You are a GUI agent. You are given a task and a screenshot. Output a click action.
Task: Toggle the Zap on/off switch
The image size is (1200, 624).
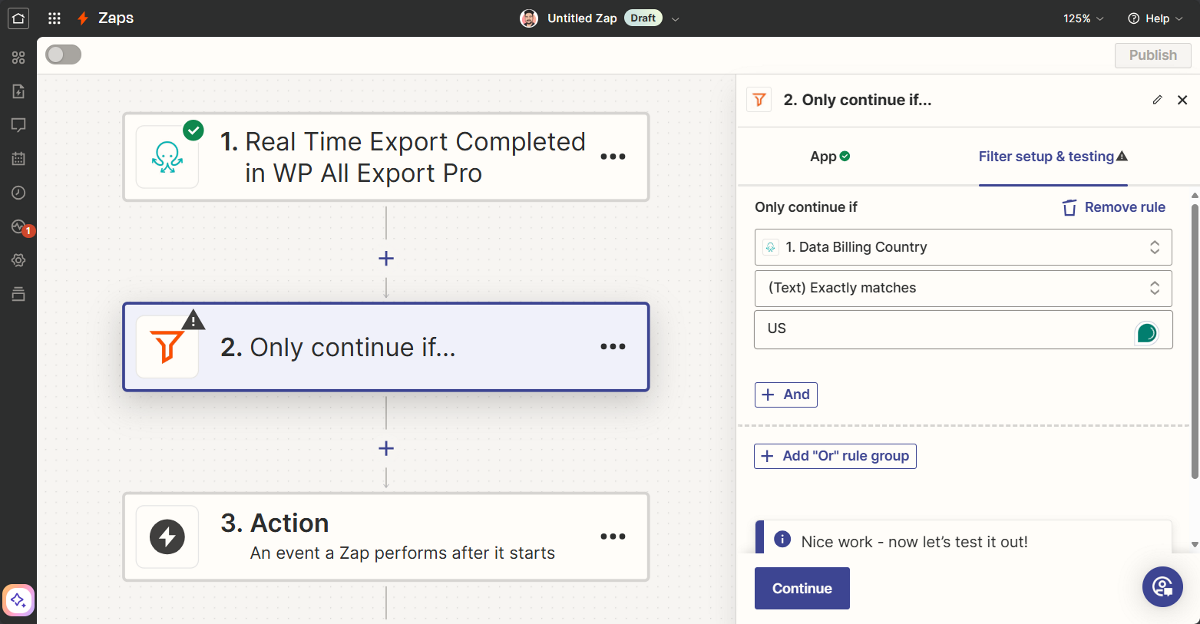point(63,55)
